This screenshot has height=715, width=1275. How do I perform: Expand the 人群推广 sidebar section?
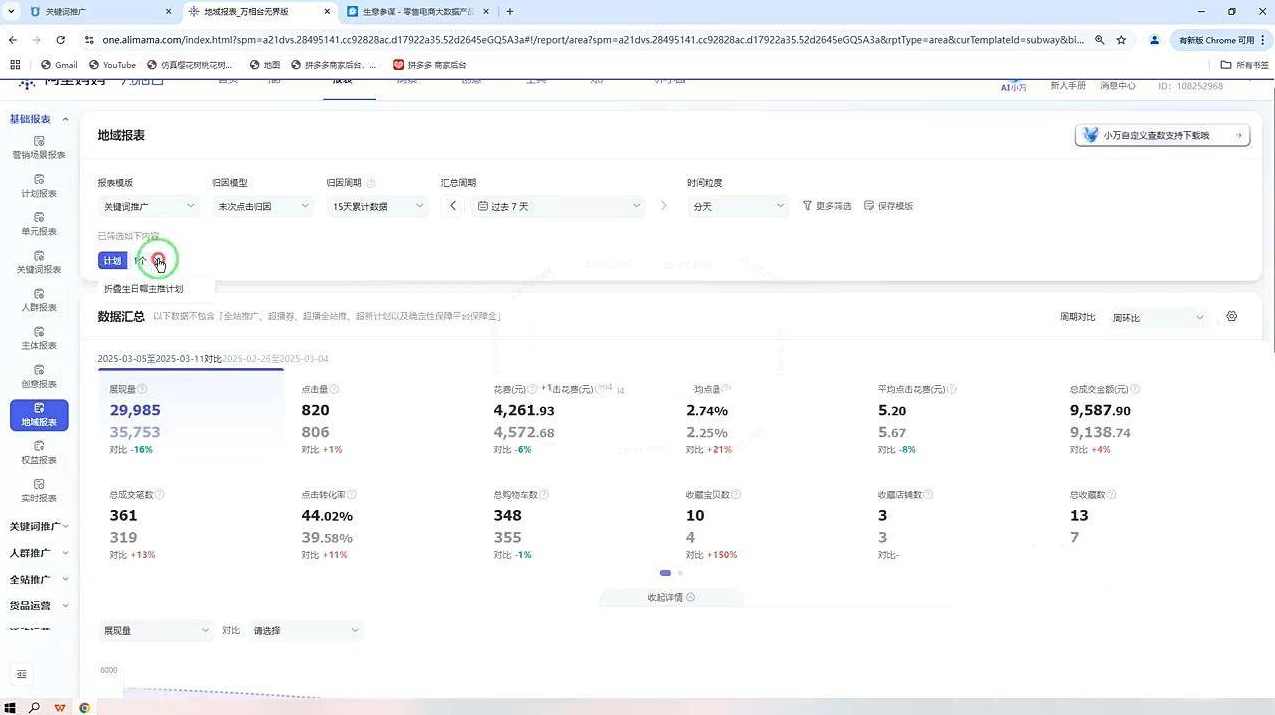tap(39, 553)
